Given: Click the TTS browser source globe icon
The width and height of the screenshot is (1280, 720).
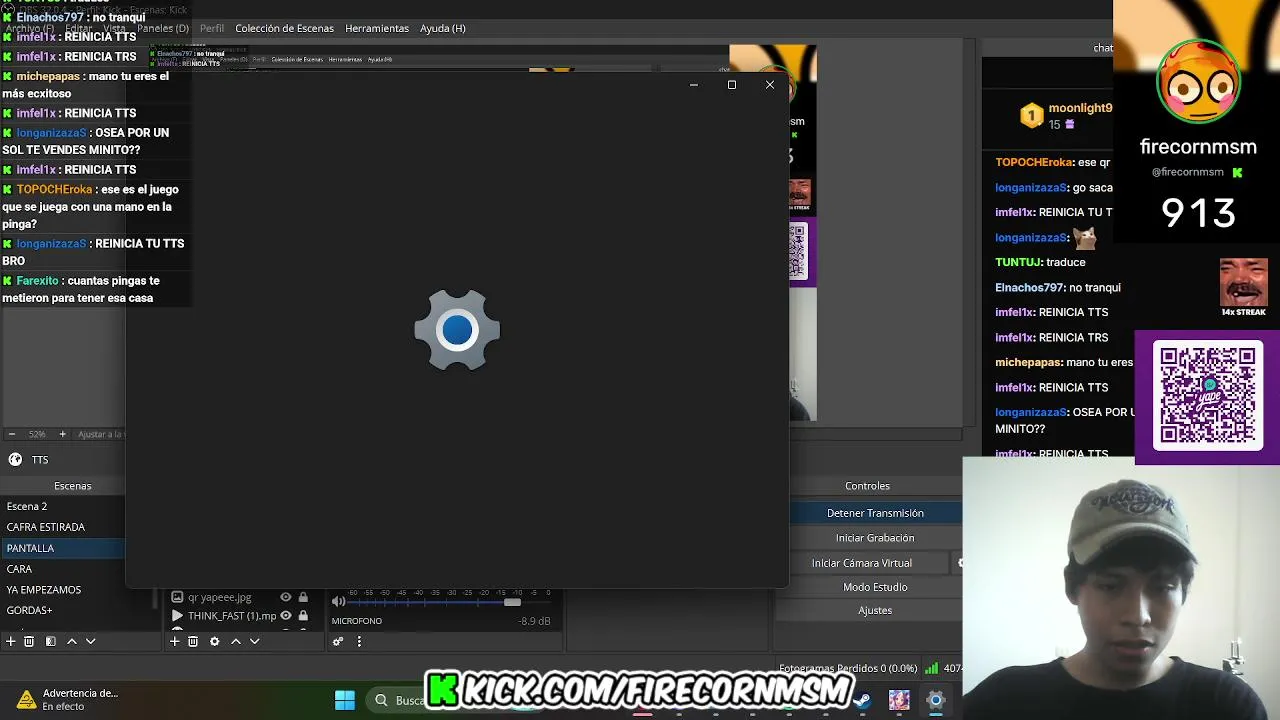Looking at the screenshot, I should click(15, 459).
